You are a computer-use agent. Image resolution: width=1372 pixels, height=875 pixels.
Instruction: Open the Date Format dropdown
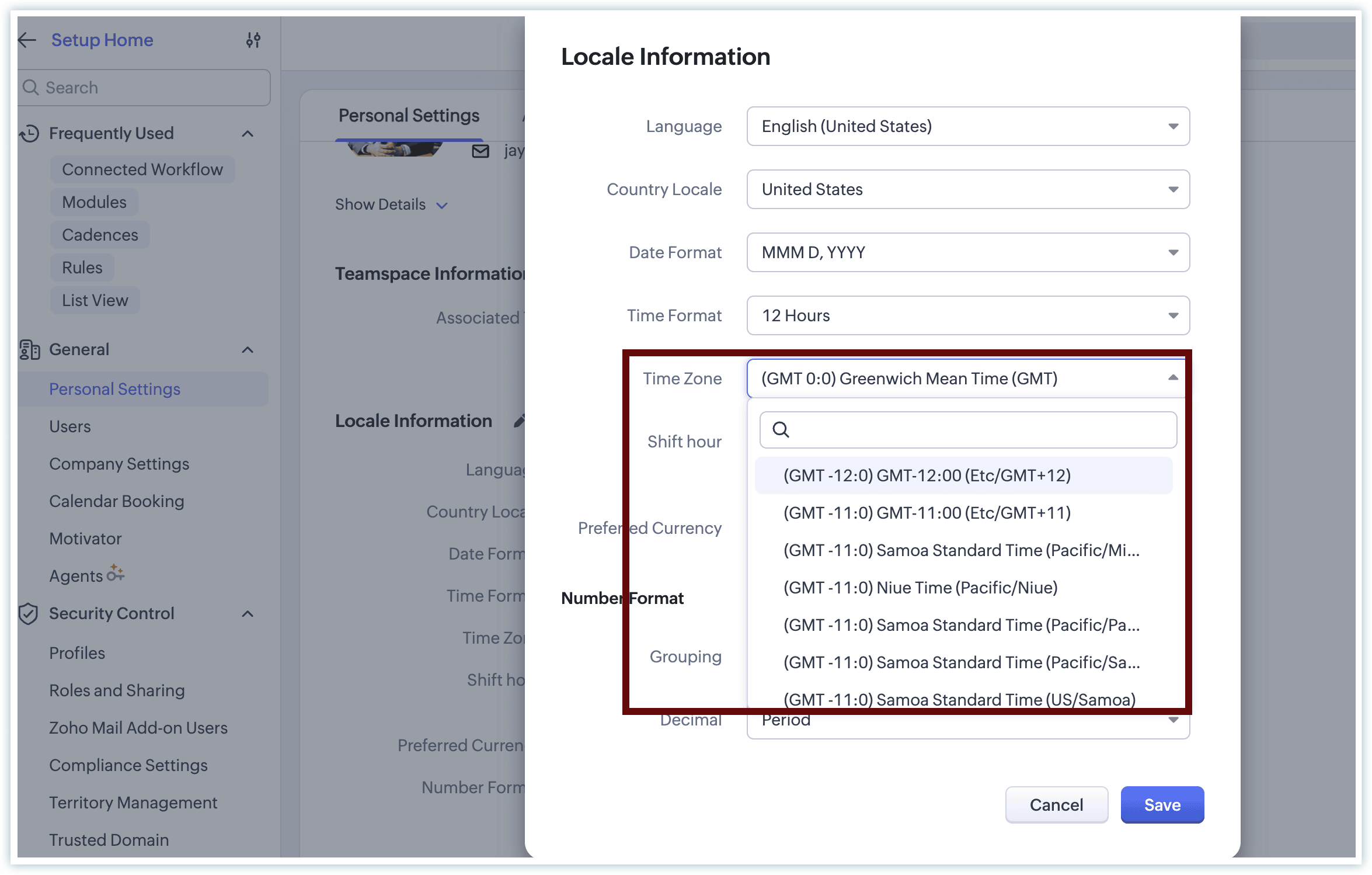click(968, 252)
